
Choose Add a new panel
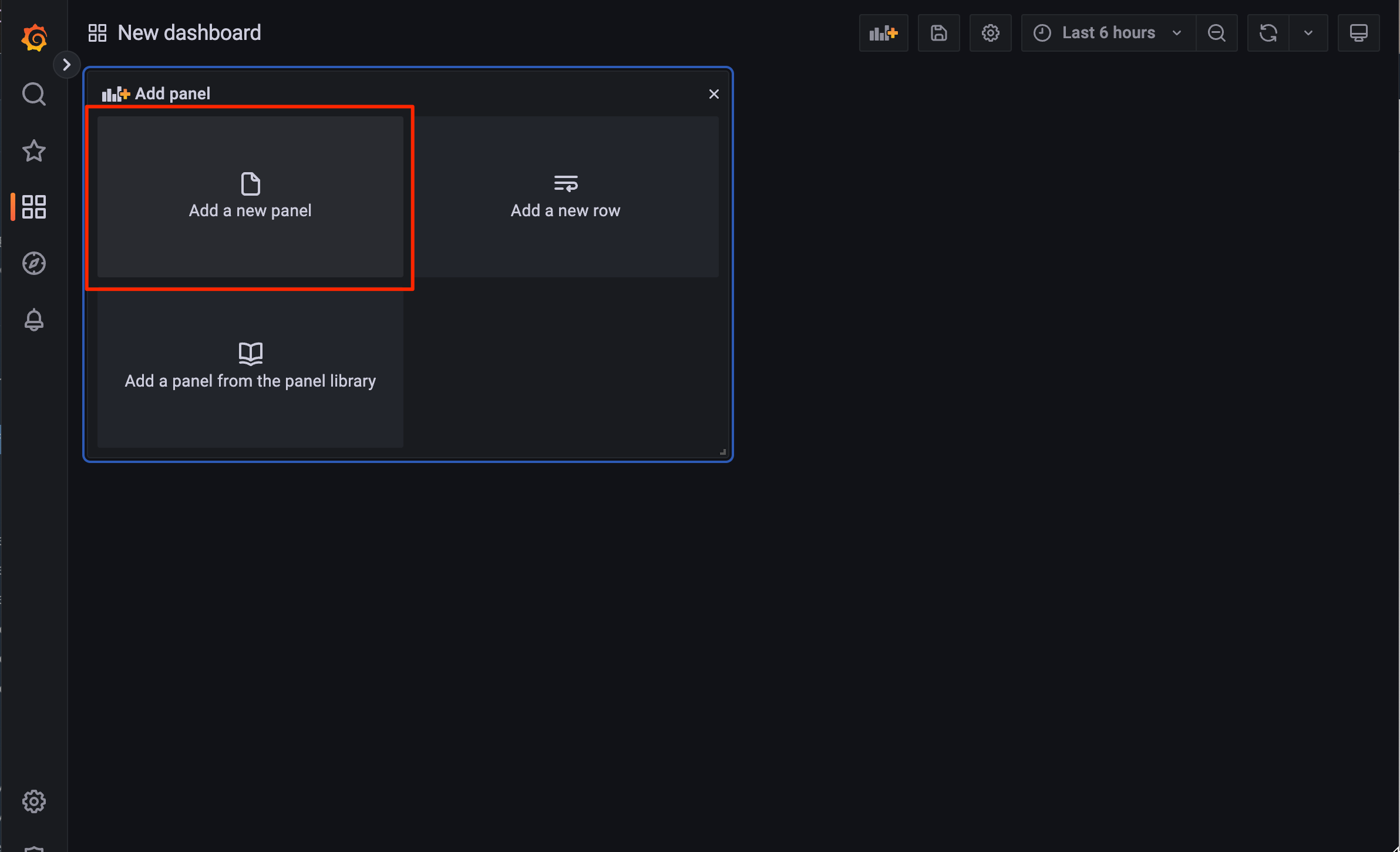coord(250,197)
